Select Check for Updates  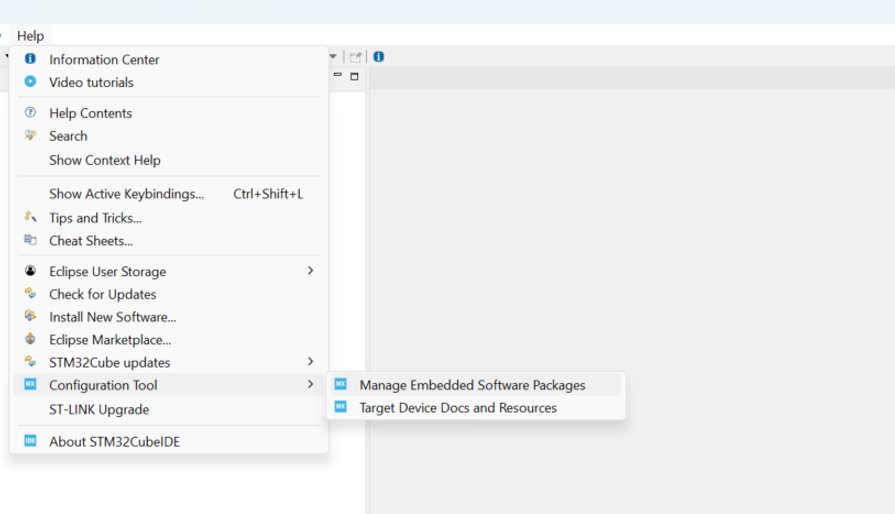[102, 294]
